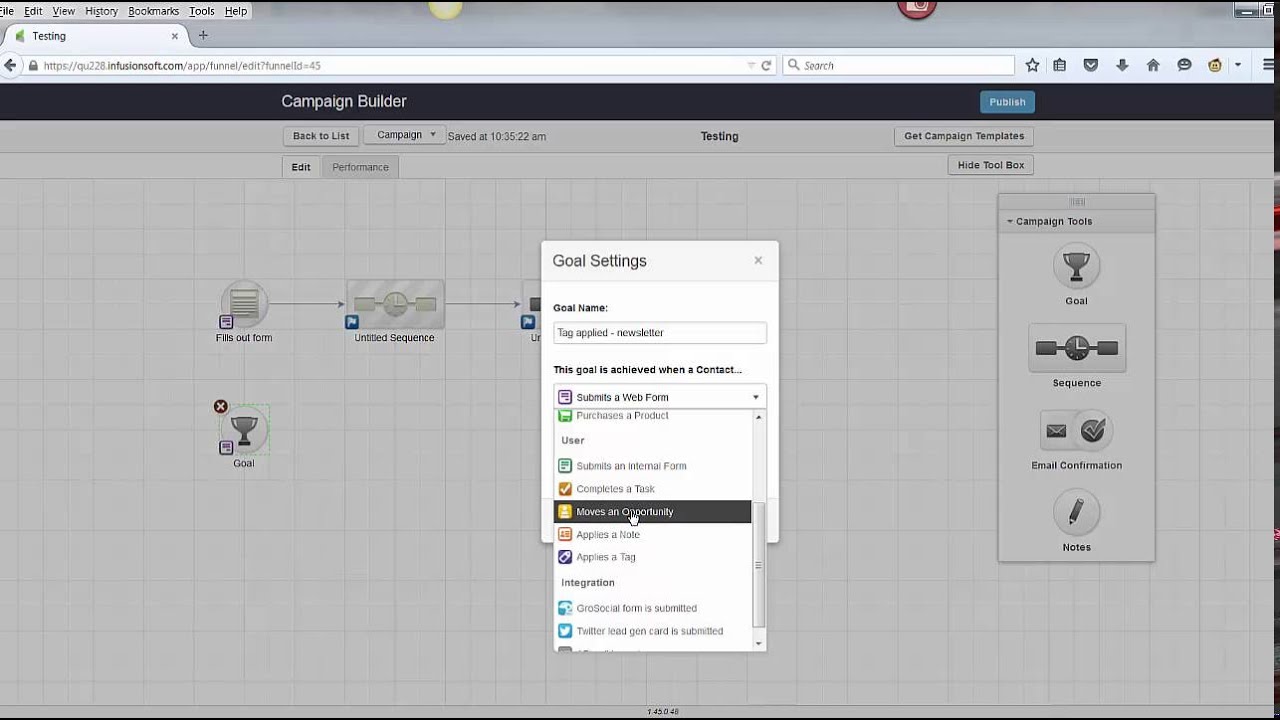Image resolution: width=1280 pixels, height=720 pixels.
Task: Delete the Goal node with red X
Action: [x=221, y=406]
